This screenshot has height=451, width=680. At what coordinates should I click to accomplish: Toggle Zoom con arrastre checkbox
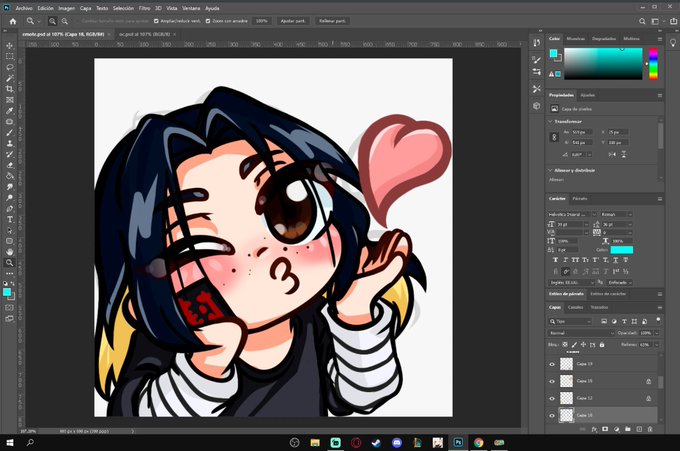pos(208,21)
